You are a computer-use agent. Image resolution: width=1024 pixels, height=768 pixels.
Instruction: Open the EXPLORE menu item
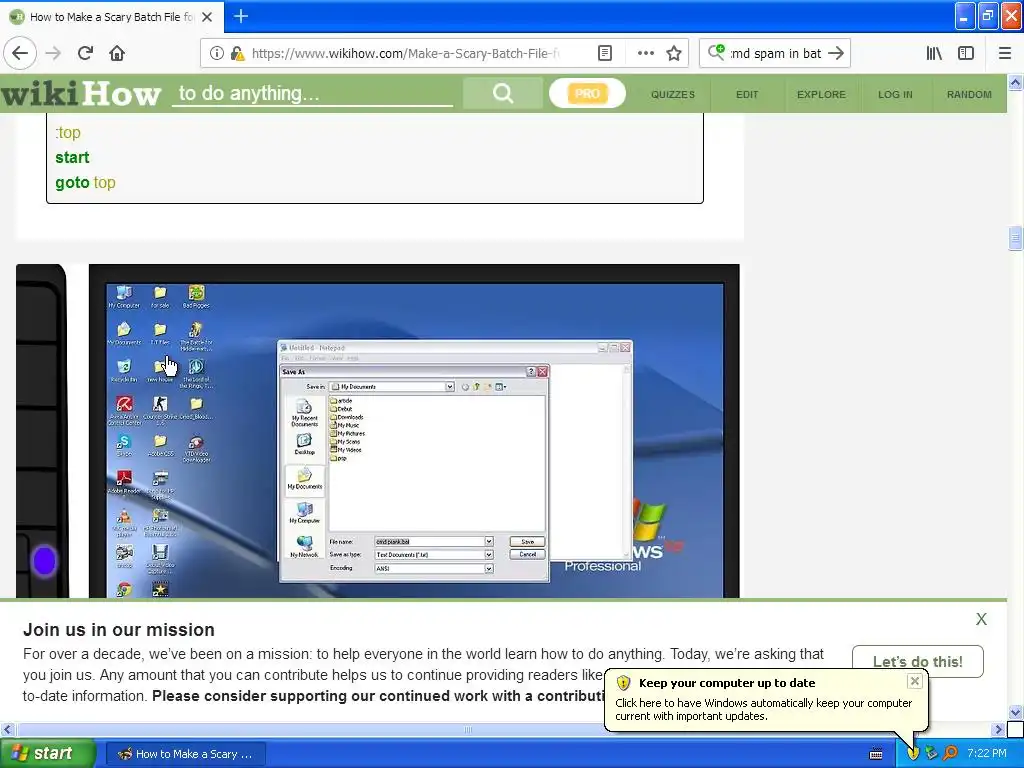[821, 95]
